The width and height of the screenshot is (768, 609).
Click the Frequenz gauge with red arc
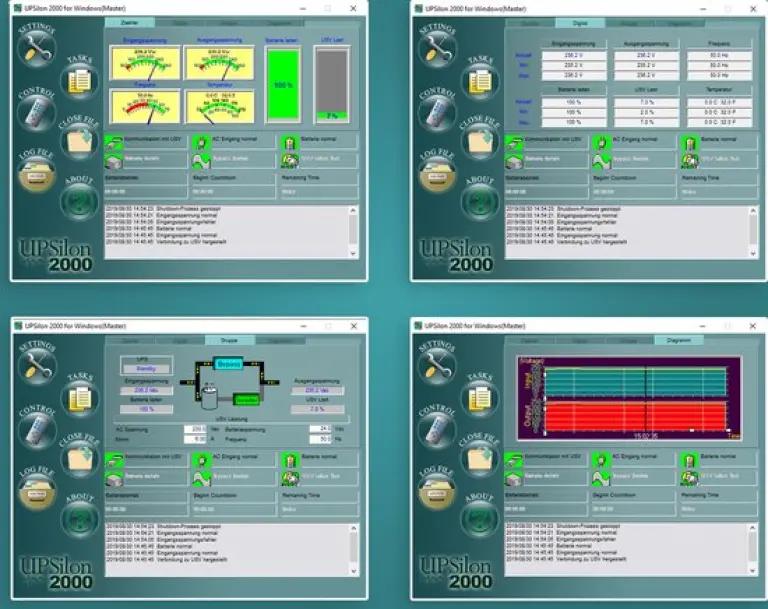[x=145, y=107]
